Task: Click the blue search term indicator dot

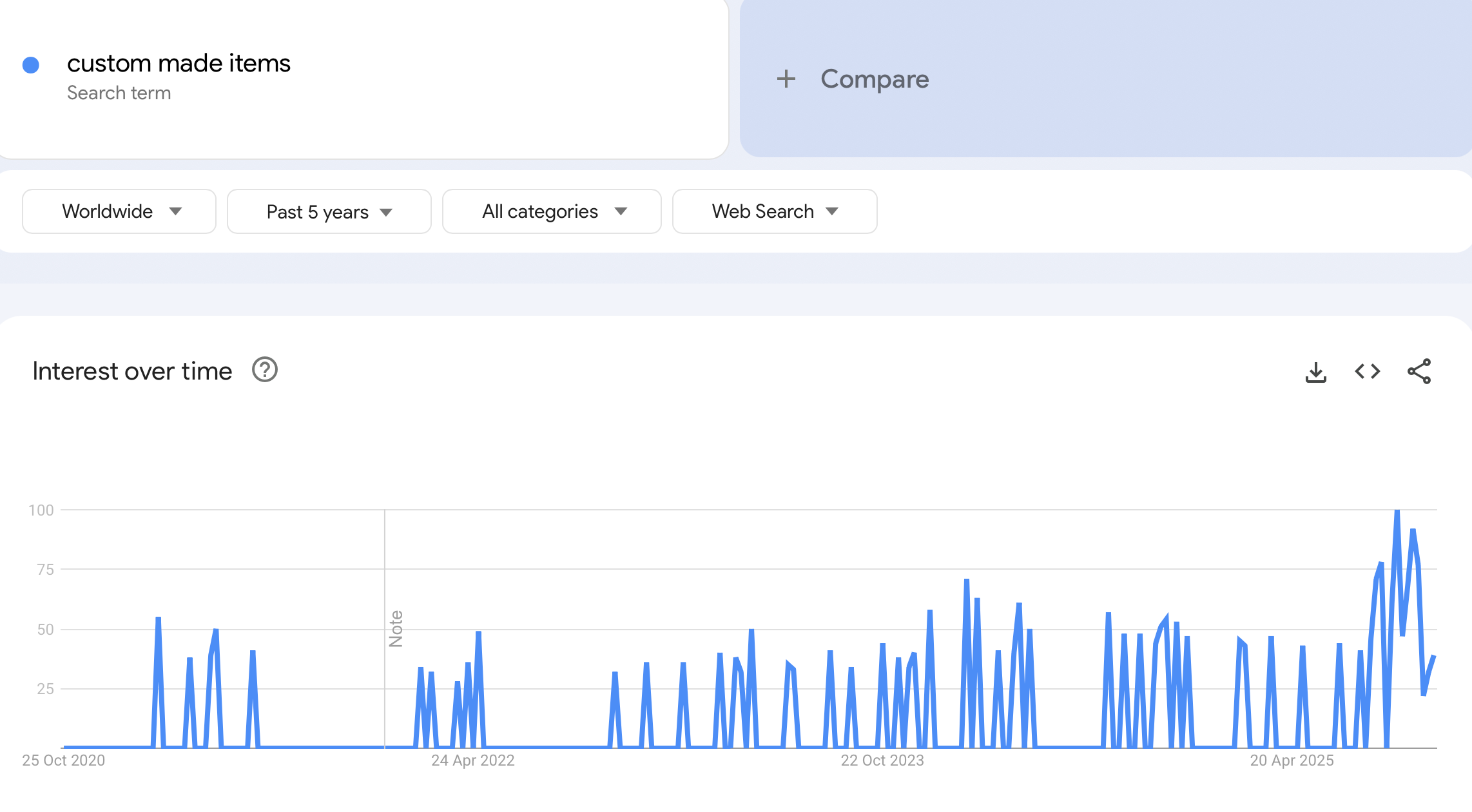Action: pyautogui.click(x=32, y=64)
